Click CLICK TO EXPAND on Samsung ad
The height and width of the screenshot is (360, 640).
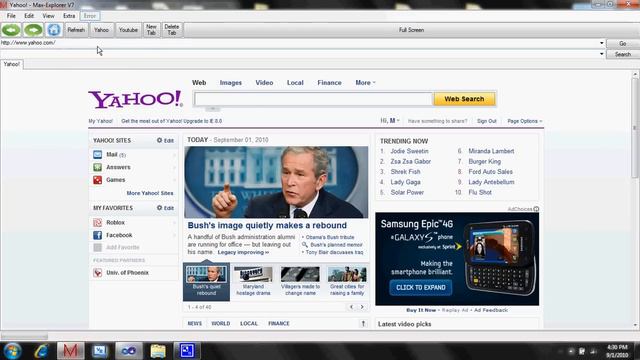pos(420,288)
